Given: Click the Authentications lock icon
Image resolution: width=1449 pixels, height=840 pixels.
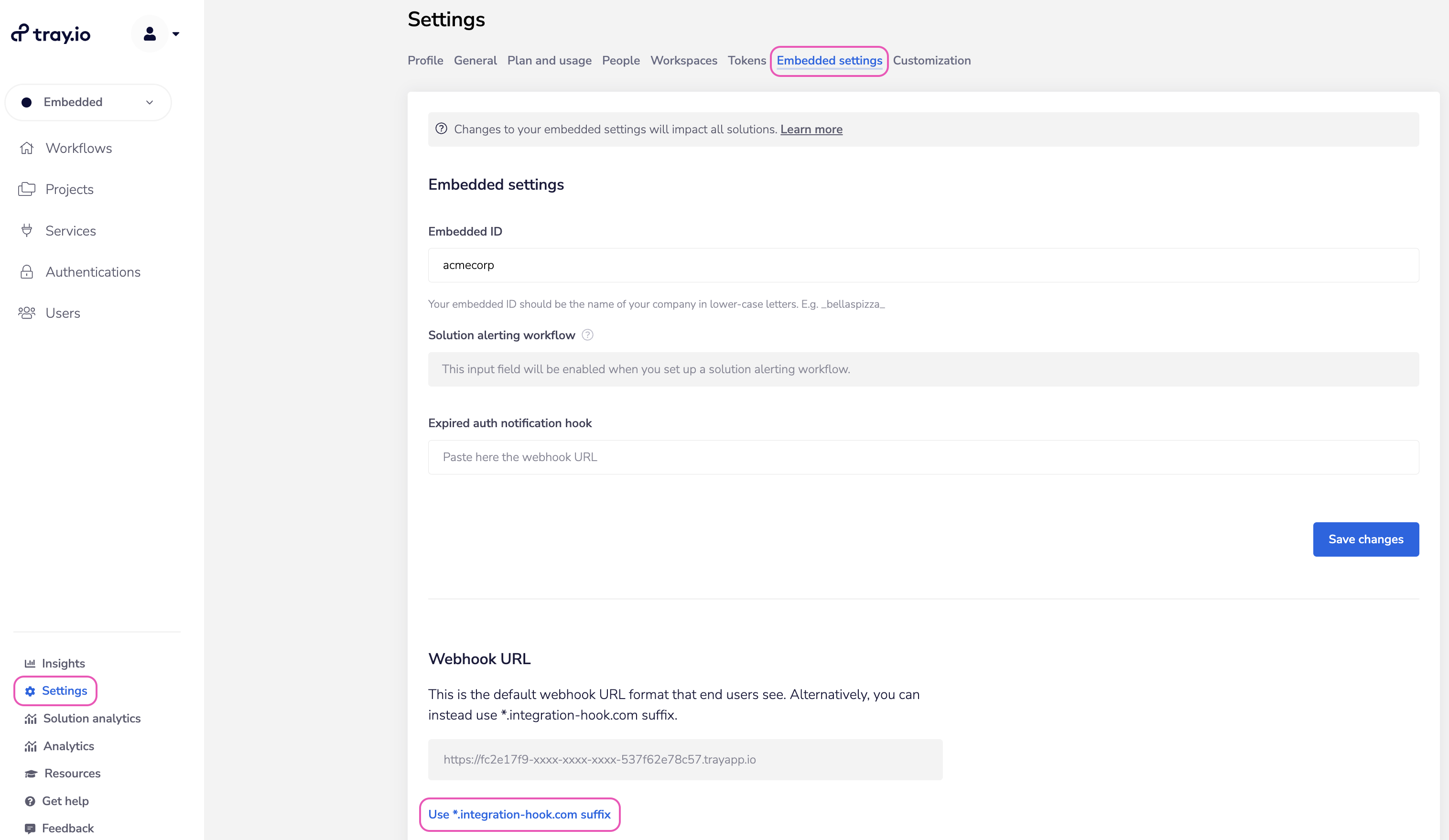Looking at the screenshot, I should pos(26,272).
